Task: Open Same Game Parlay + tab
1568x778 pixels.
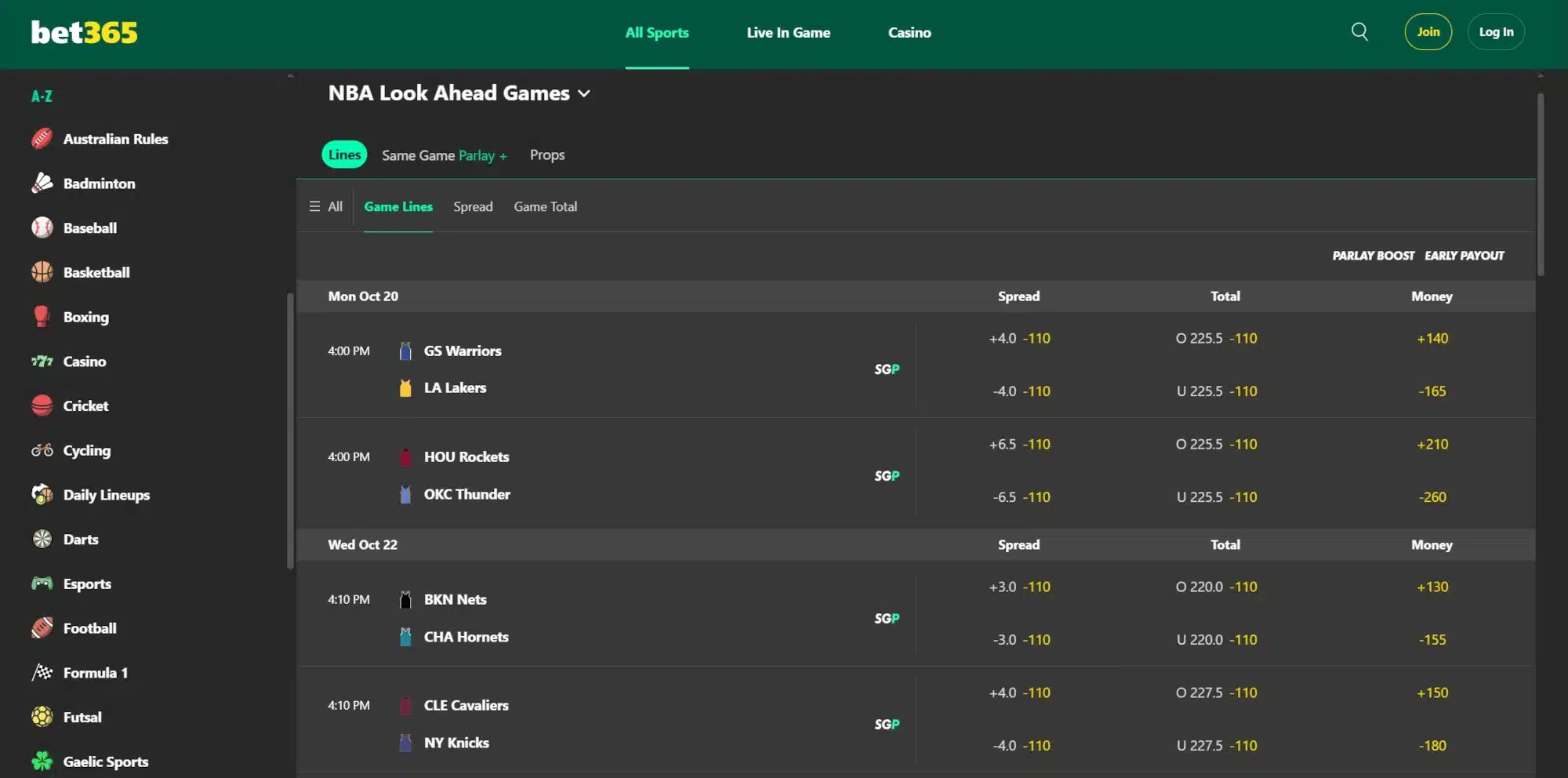Action: tap(445, 155)
